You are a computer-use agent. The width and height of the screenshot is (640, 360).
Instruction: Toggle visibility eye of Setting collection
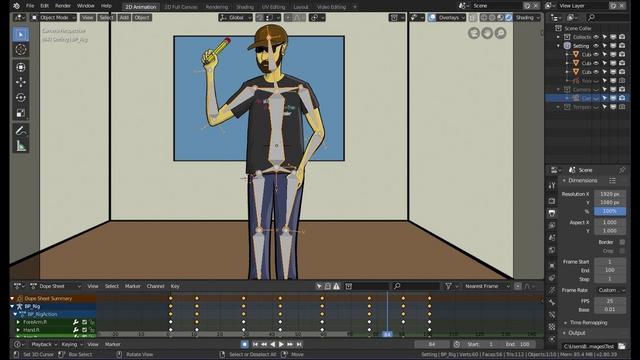point(596,46)
